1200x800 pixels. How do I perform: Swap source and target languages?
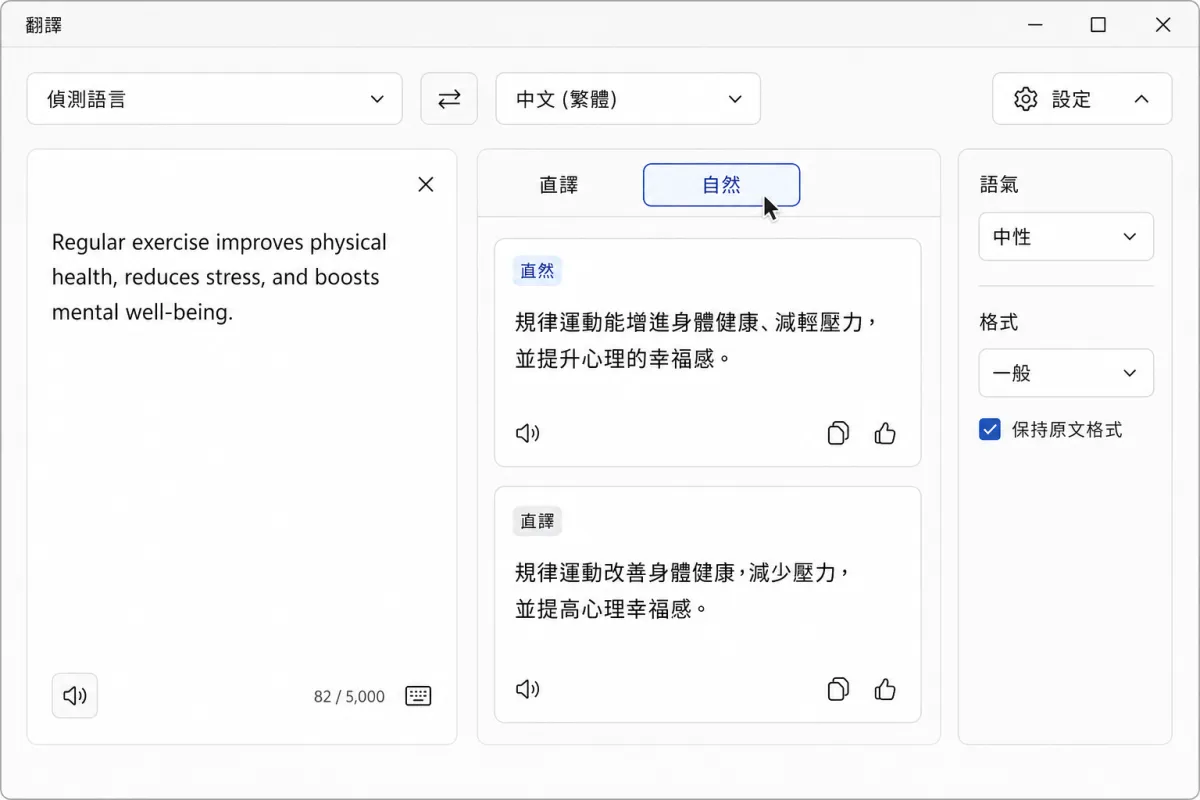pos(449,99)
